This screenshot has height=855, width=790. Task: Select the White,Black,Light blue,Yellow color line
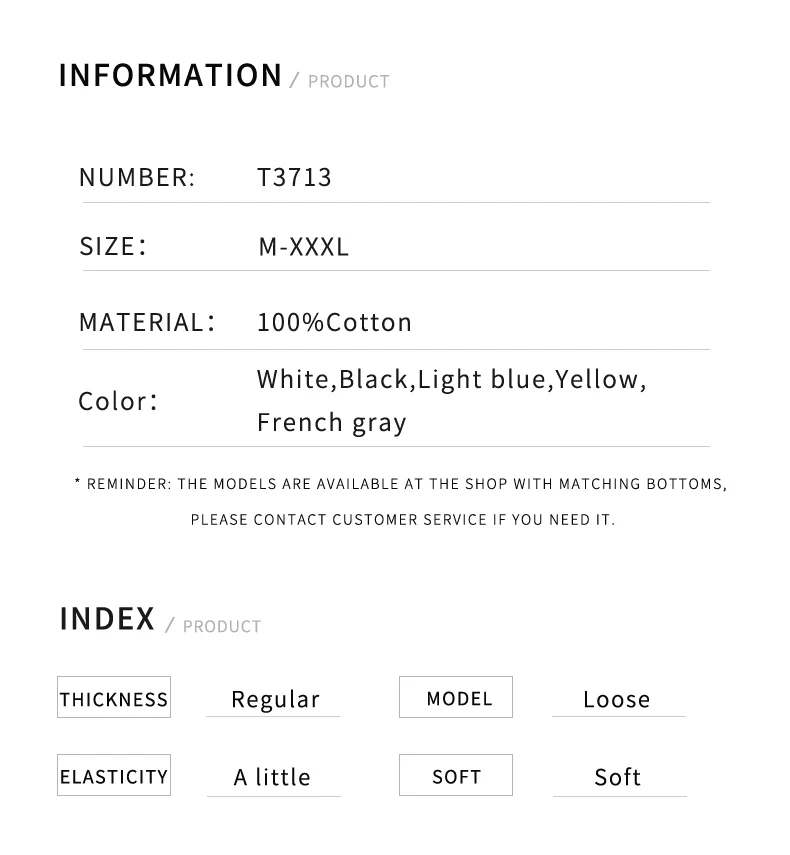(451, 380)
